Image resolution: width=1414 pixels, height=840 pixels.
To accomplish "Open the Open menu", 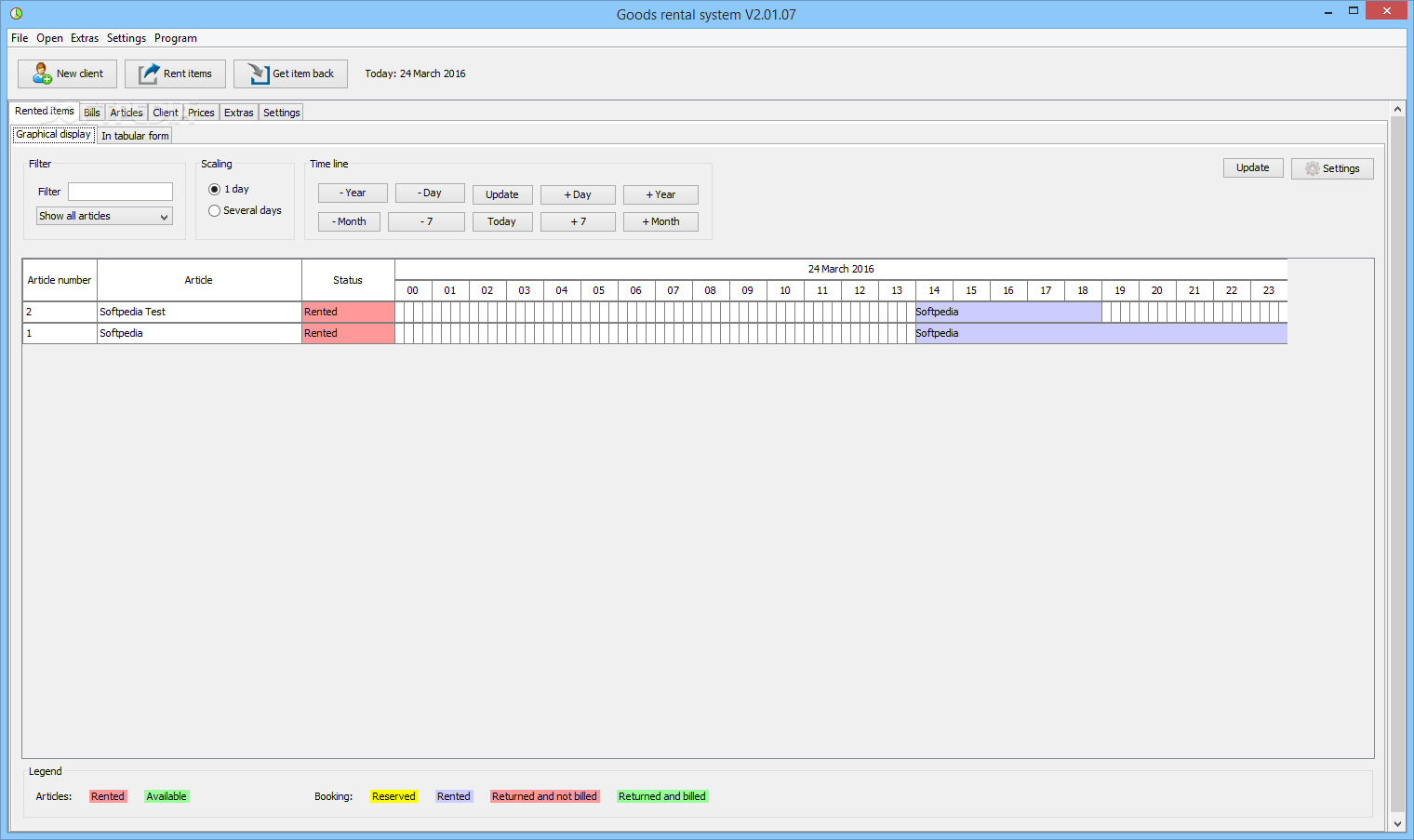I will point(50,38).
